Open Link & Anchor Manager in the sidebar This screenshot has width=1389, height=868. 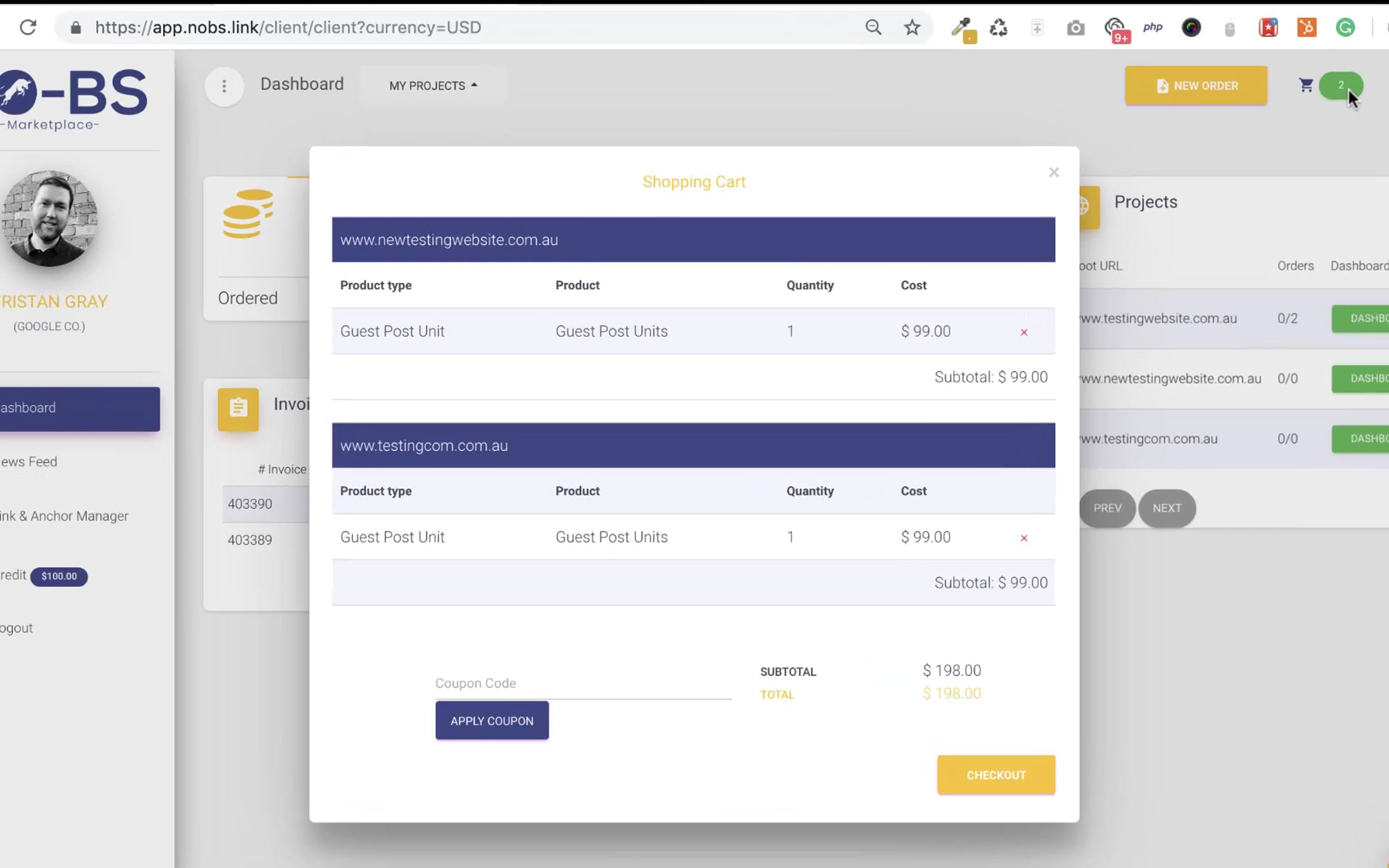point(65,516)
